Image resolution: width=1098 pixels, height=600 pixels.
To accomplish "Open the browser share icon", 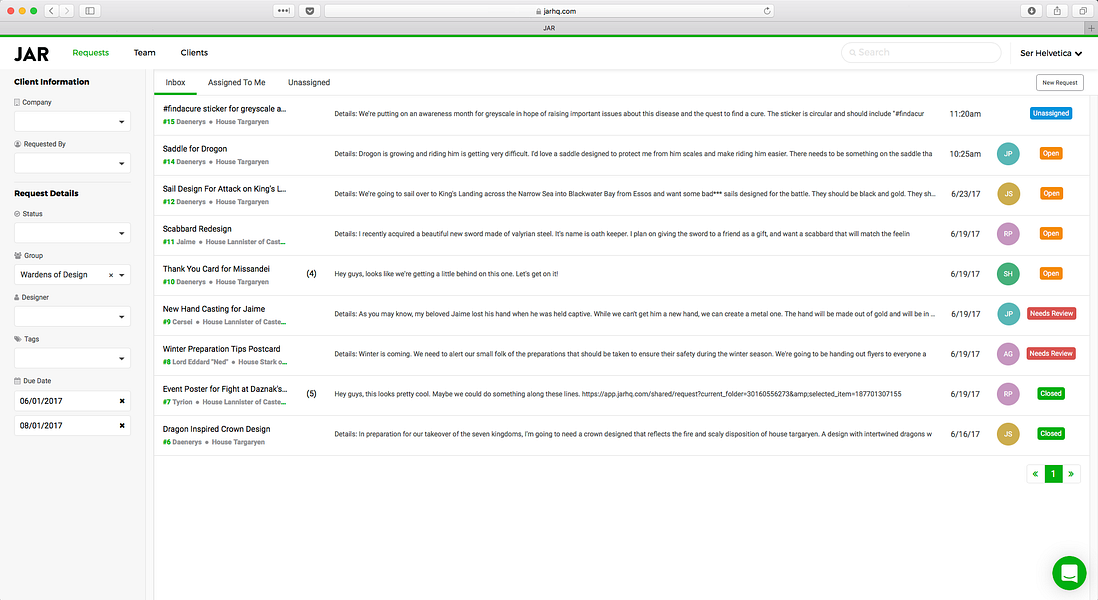I will (1057, 11).
